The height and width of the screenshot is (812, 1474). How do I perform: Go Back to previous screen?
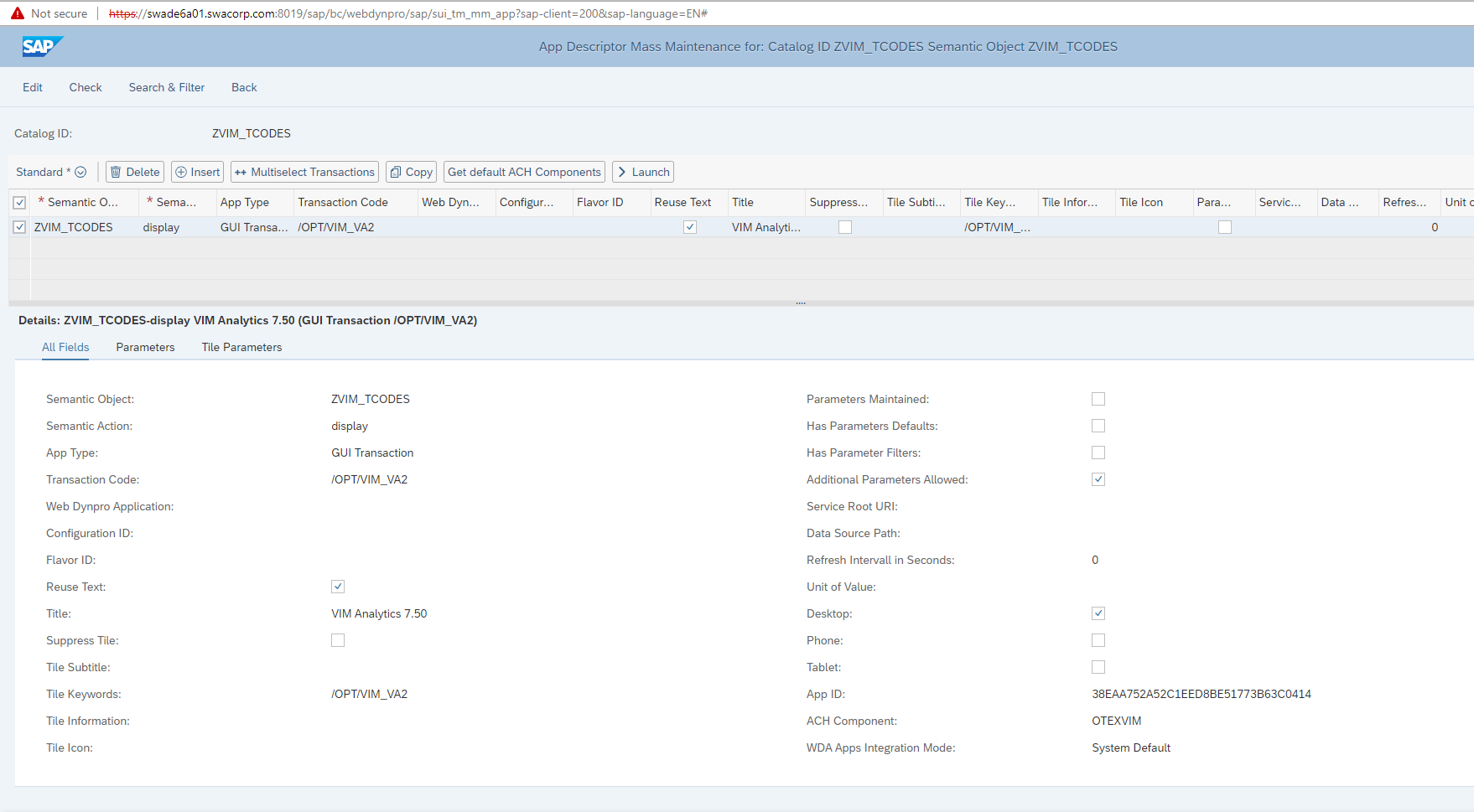(x=244, y=87)
